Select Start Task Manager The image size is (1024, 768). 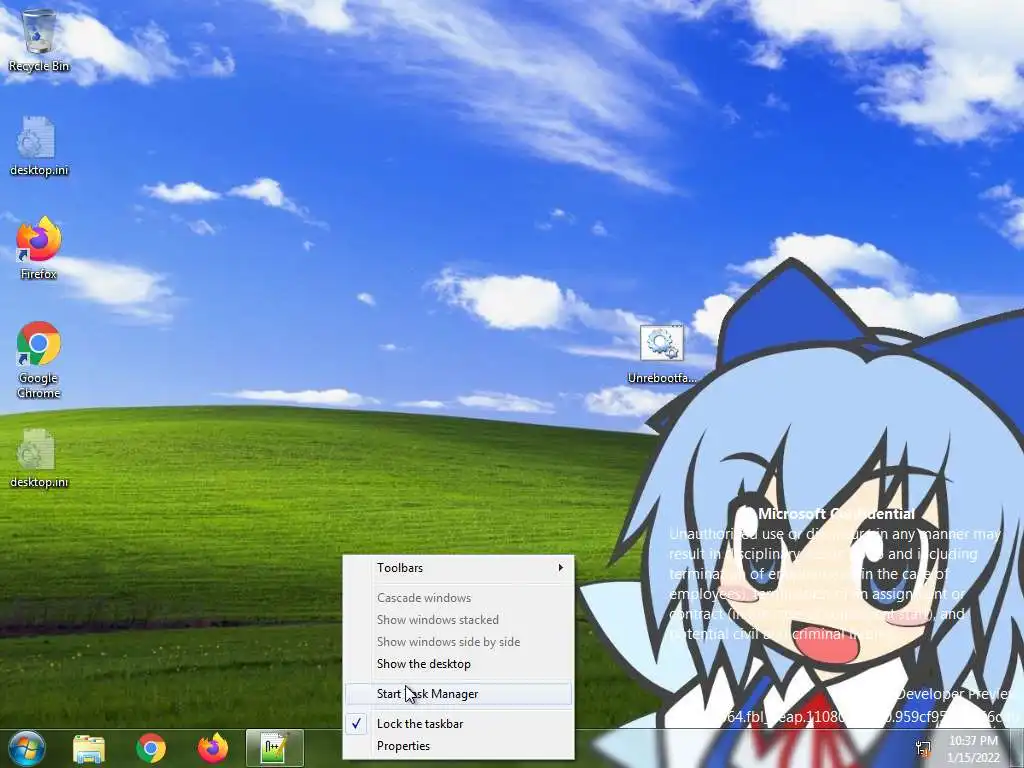[459, 694]
